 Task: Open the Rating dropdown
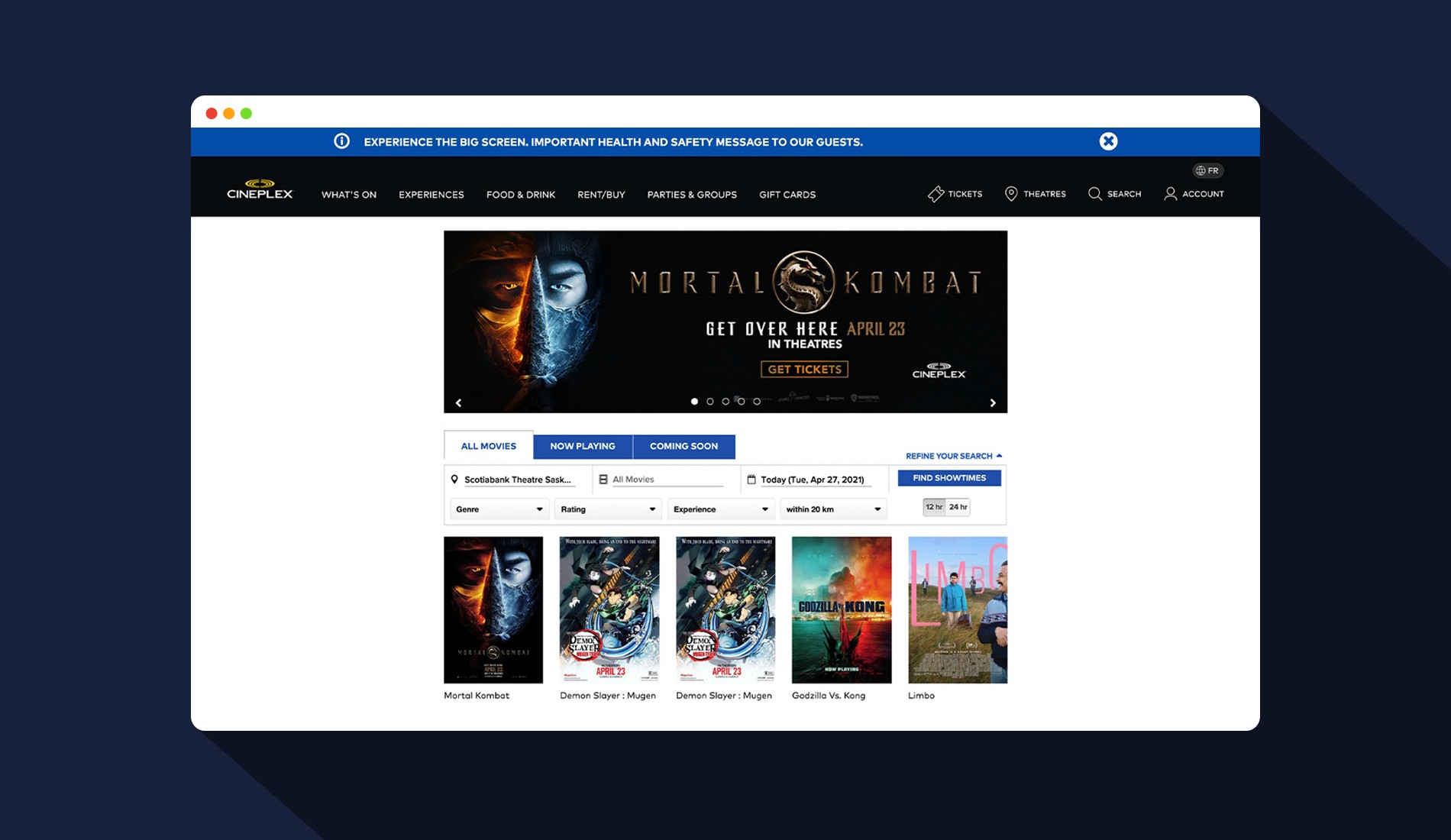point(608,509)
